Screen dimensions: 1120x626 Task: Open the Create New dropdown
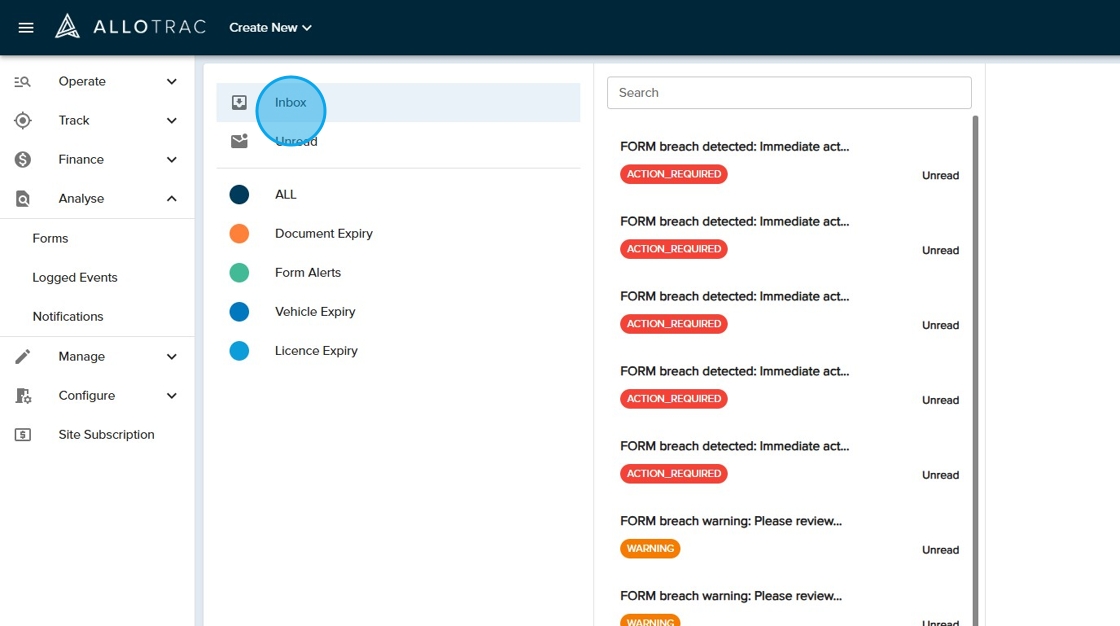click(270, 28)
